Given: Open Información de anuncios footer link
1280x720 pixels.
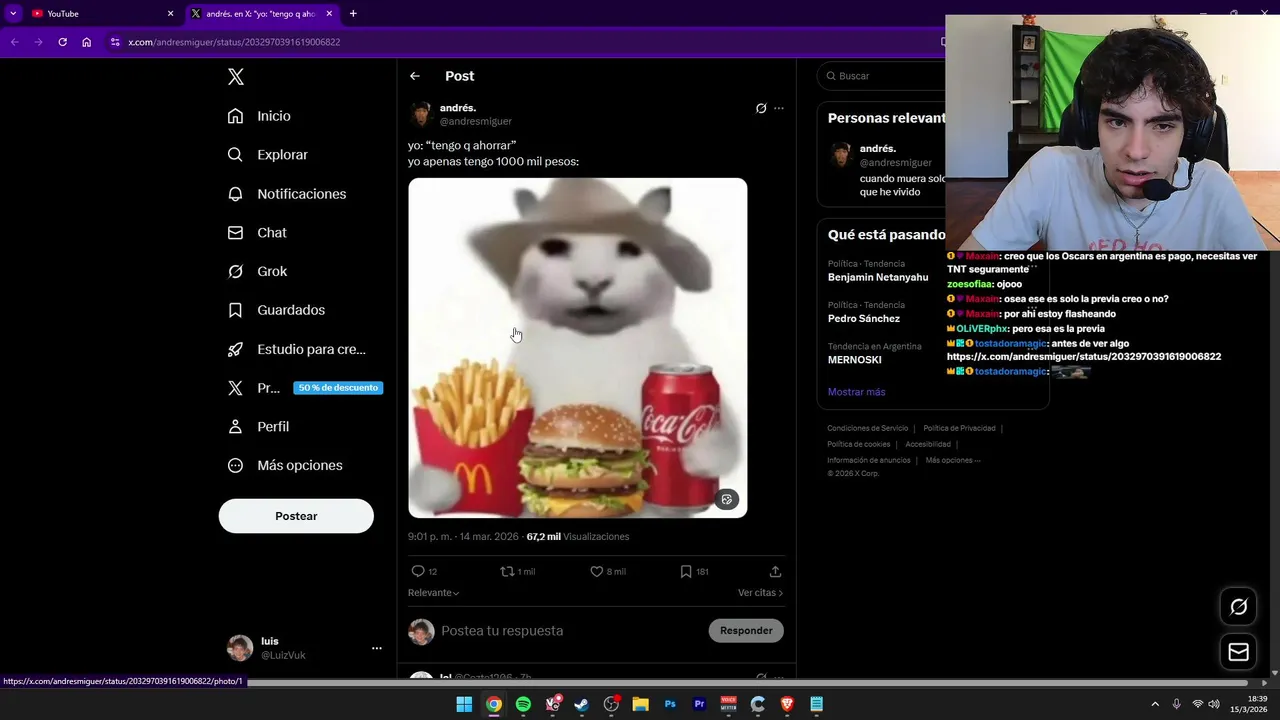Looking at the screenshot, I should pos(869,460).
